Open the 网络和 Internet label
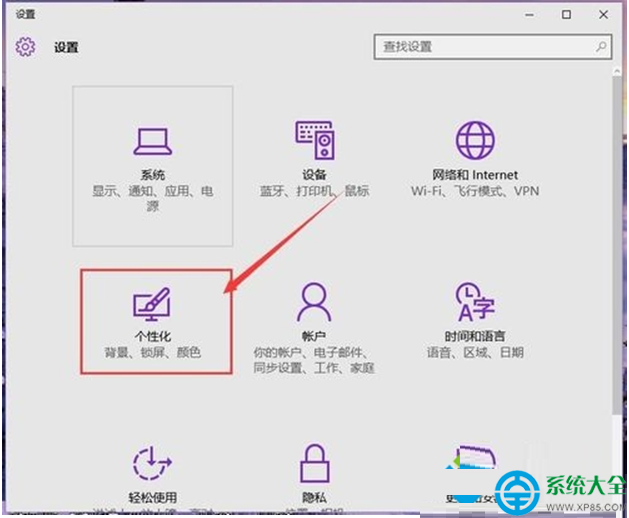Screen dimensions: 629x518 (x=475, y=175)
